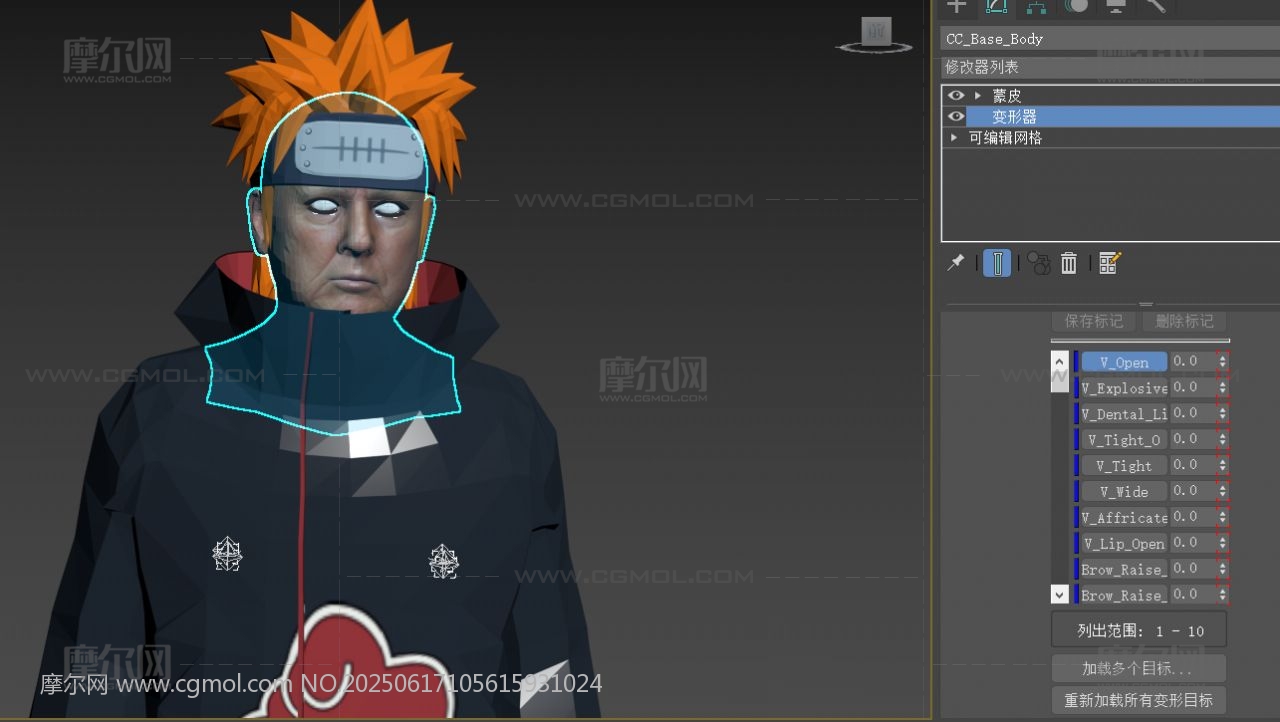
Task: Click blue color indicator beside V_Tight
Action: (1076, 466)
